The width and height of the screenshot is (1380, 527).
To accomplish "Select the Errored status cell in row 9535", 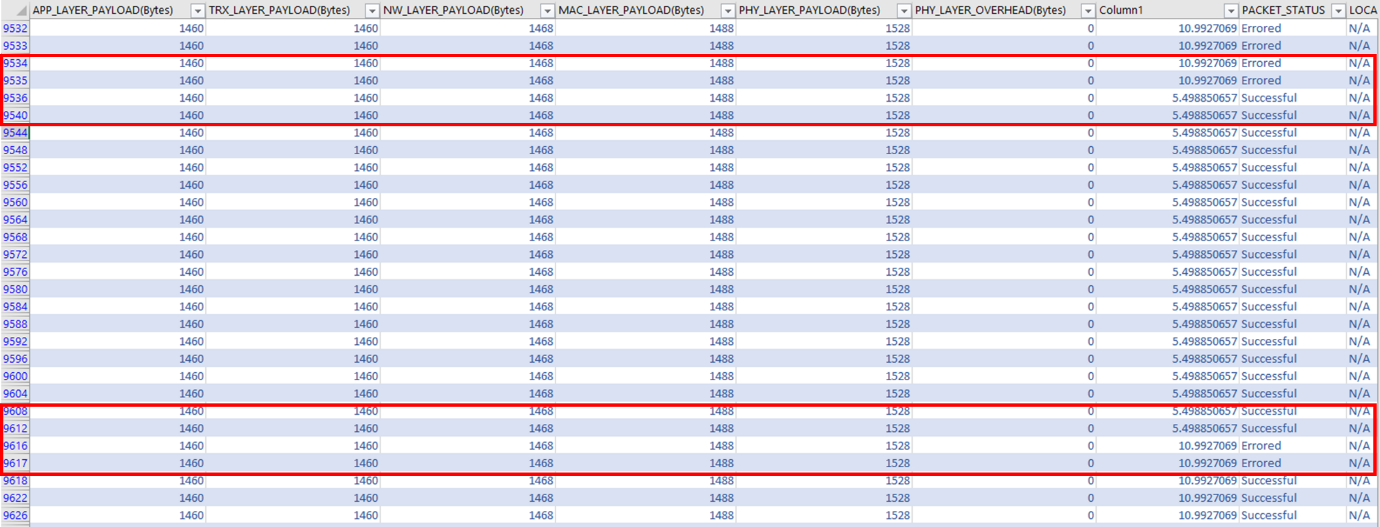I will (x=1261, y=80).
